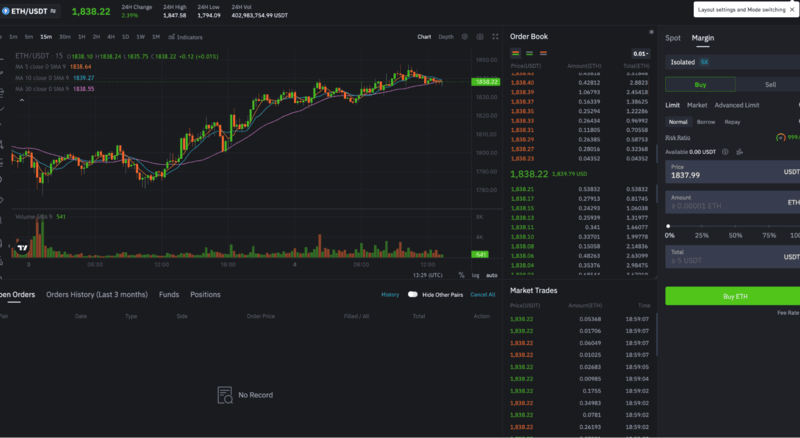Select the 2H timeframe

point(96,37)
